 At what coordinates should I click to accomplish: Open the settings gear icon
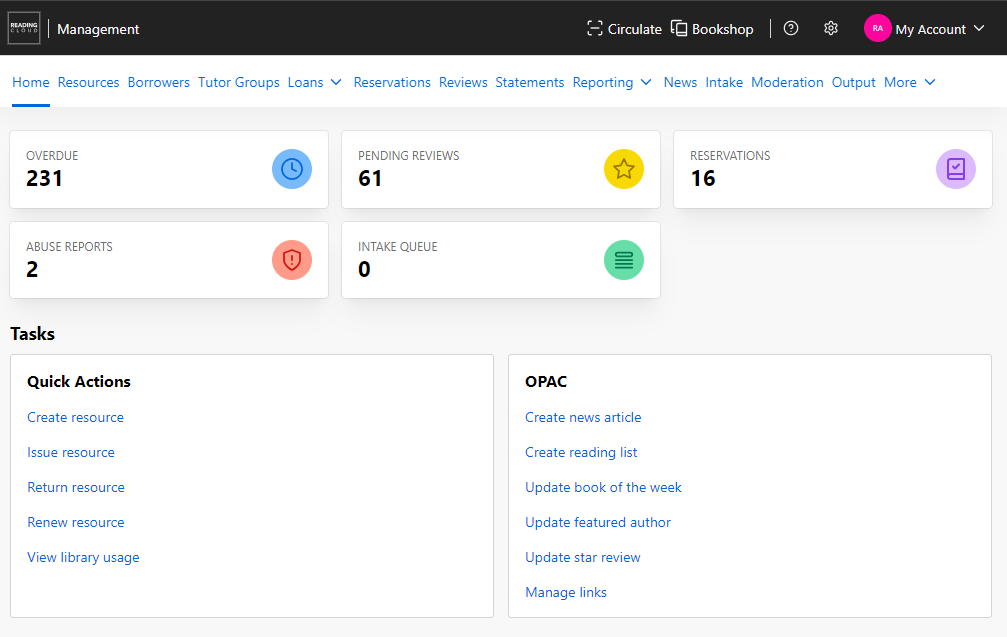tap(831, 29)
